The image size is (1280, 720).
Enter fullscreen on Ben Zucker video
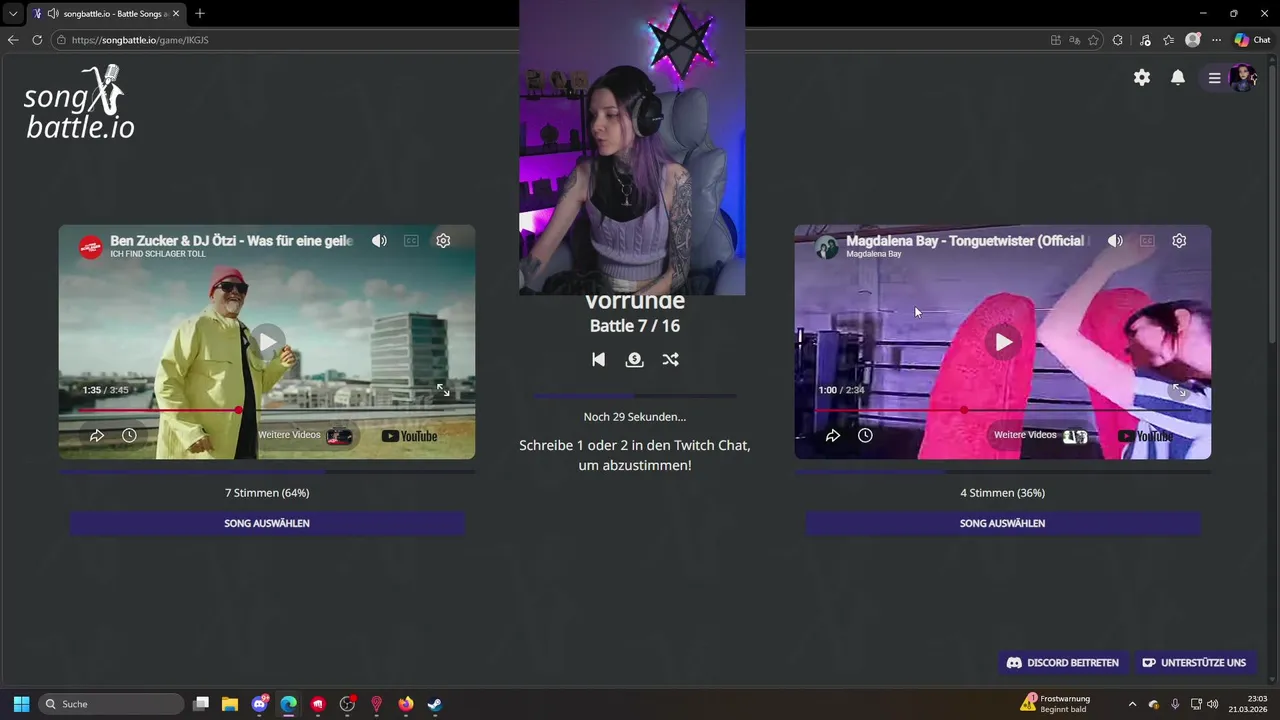tap(443, 390)
